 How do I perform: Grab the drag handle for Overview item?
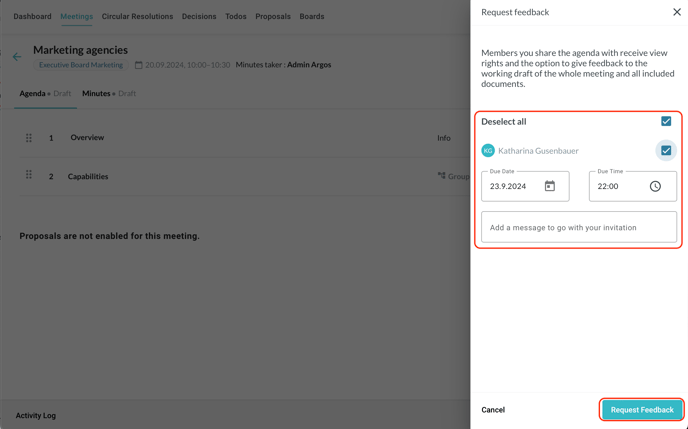click(29, 138)
